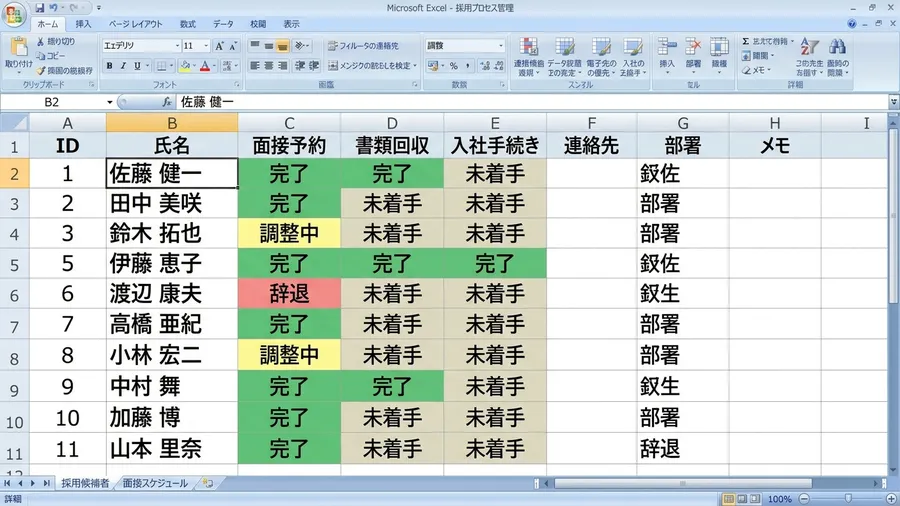Switch to the 校閲 ribbon tab
Viewport: 900px width, 506px height.
(x=258, y=24)
